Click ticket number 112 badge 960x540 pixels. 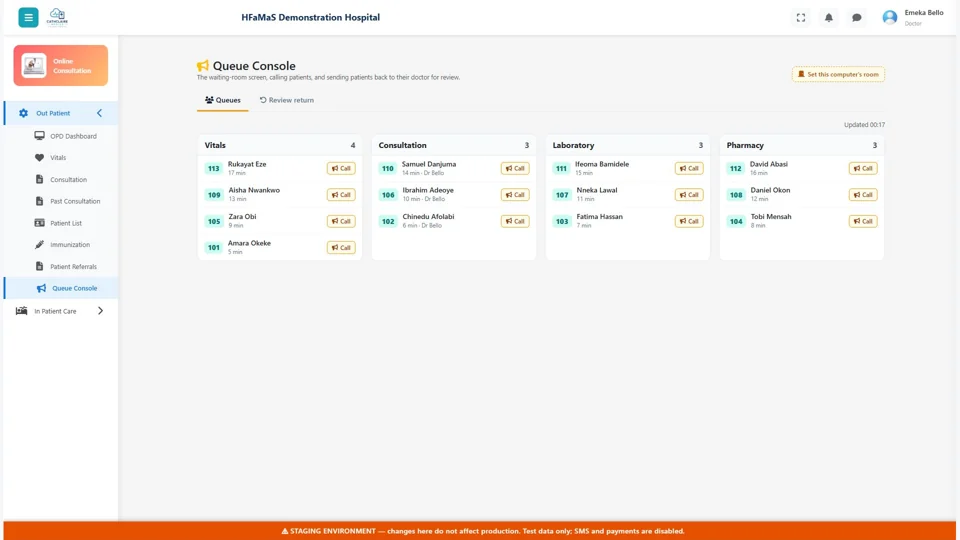tap(735, 168)
